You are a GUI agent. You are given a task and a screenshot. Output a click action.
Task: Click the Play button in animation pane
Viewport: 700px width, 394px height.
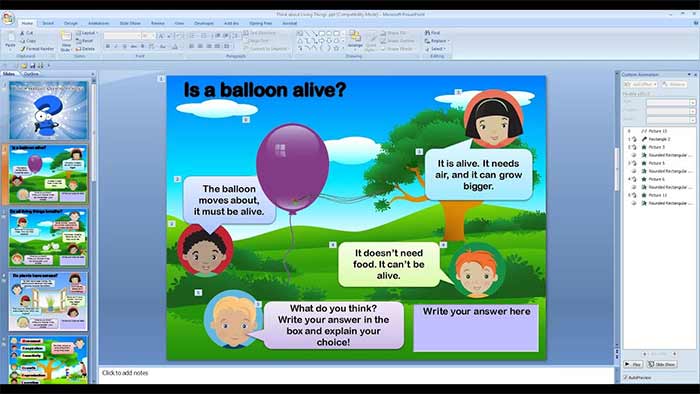pyautogui.click(x=633, y=365)
